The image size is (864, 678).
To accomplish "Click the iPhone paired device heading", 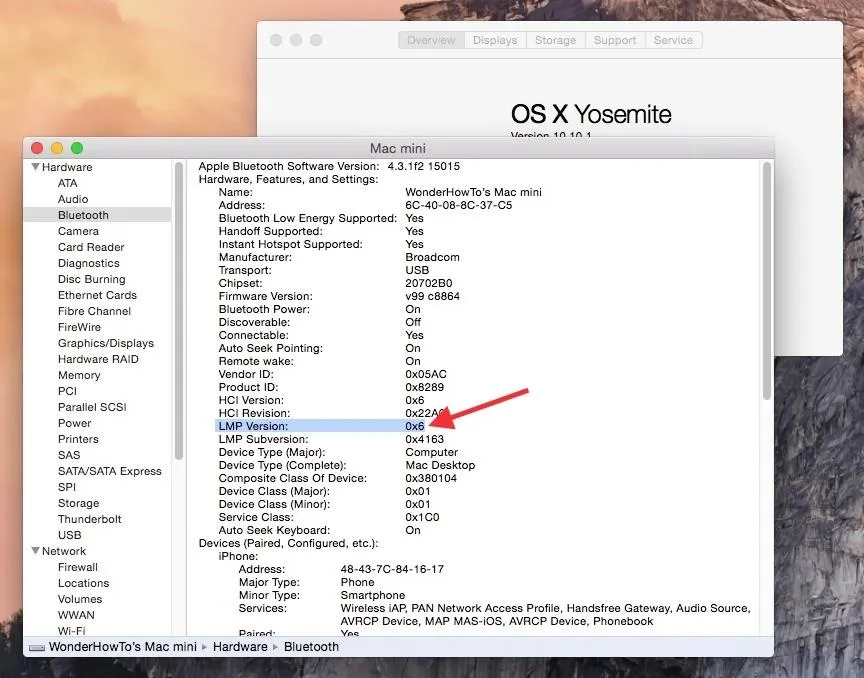I will click(x=238, y=556).
